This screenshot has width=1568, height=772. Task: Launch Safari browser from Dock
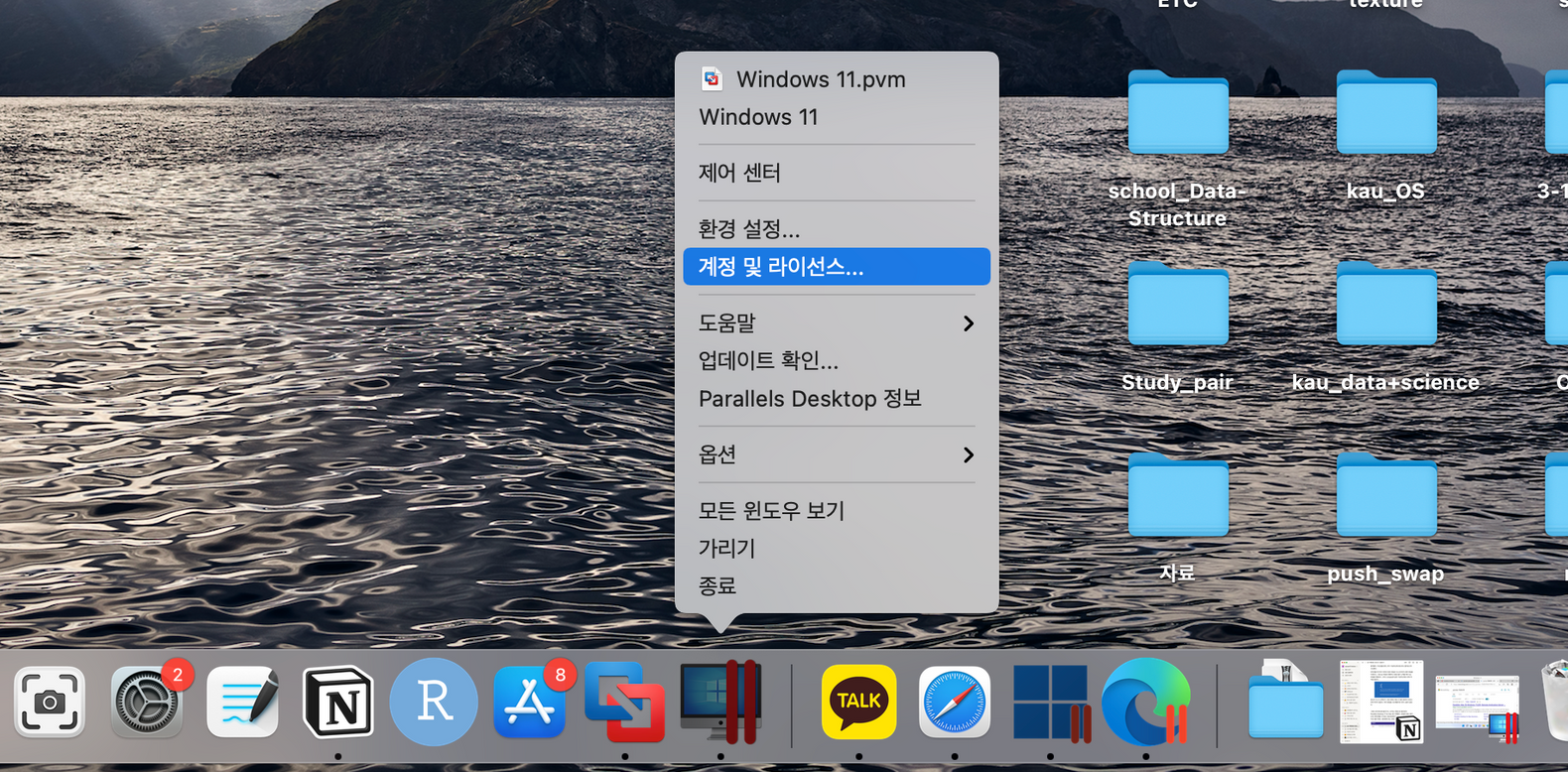click(x=955, y=703)
